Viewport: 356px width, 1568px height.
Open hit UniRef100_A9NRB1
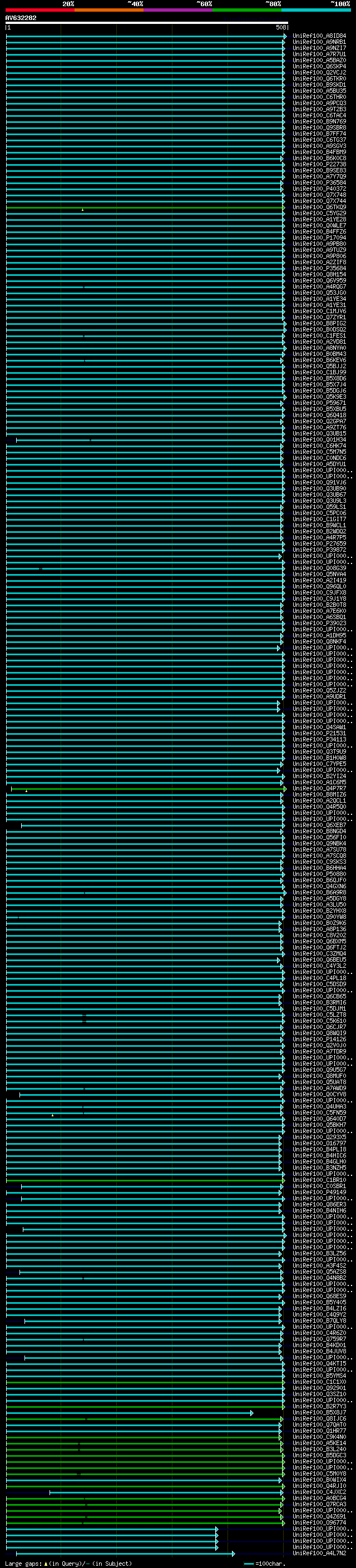point(319,42)
